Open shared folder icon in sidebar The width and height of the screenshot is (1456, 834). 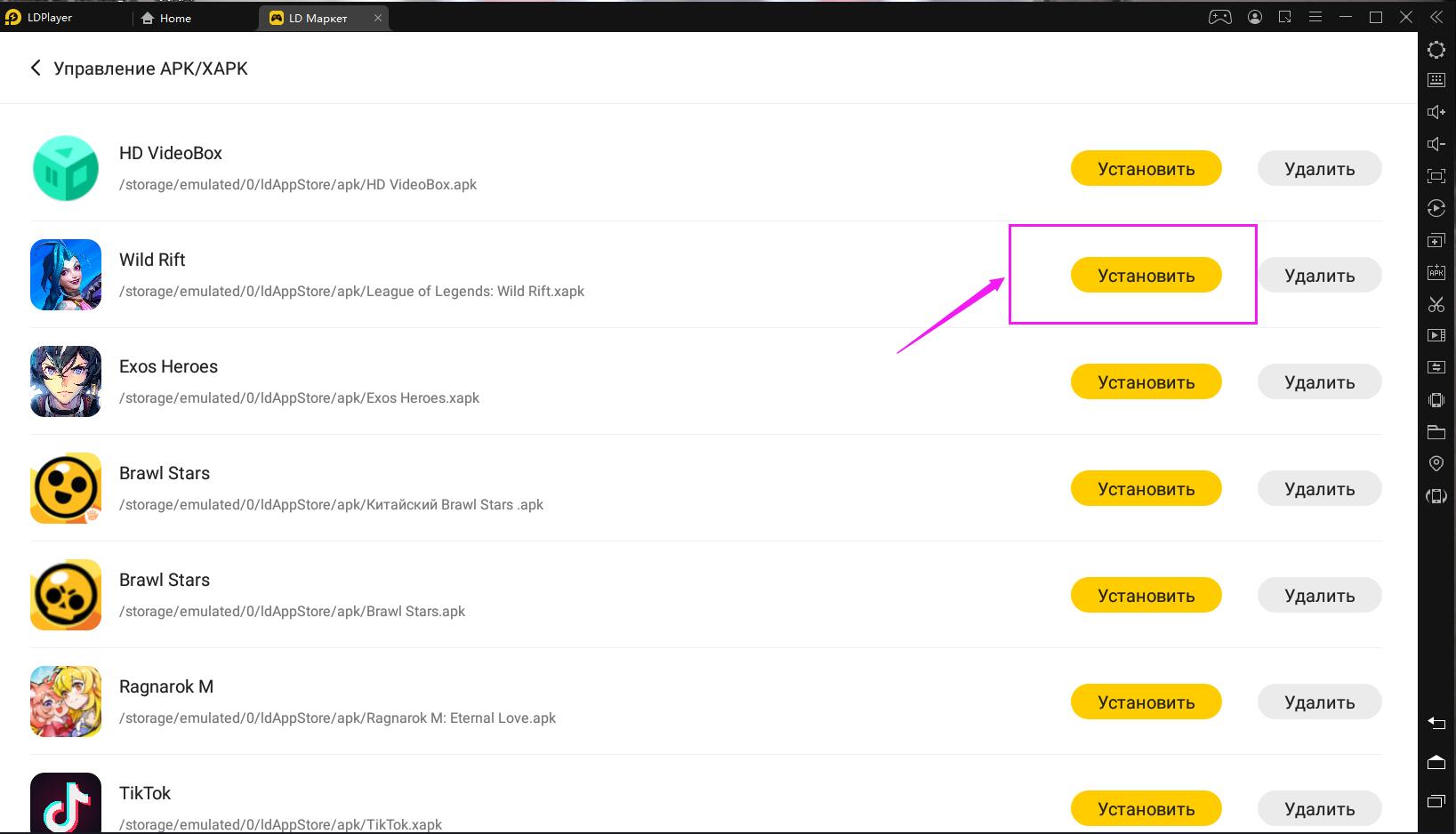[1436, 432]
